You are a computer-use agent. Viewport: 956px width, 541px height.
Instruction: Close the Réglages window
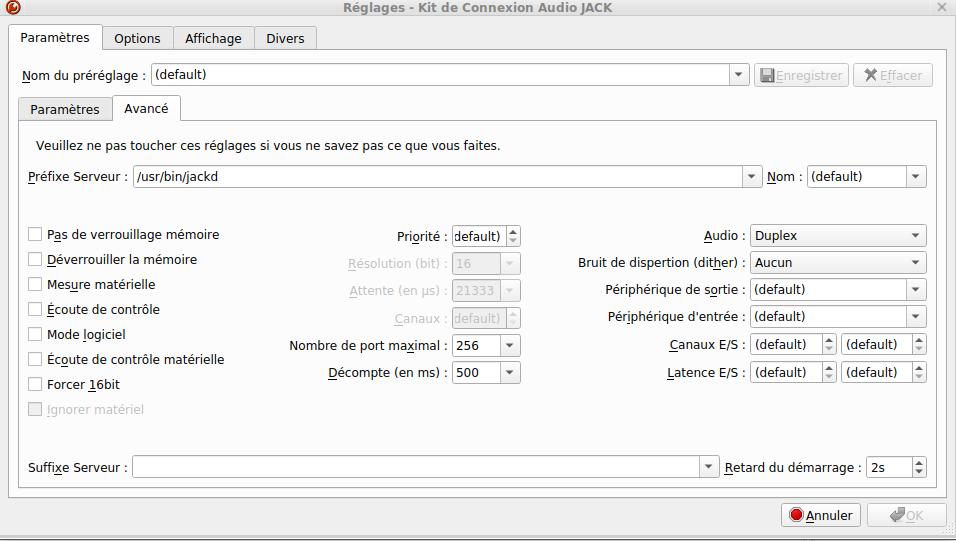[941, 7]
